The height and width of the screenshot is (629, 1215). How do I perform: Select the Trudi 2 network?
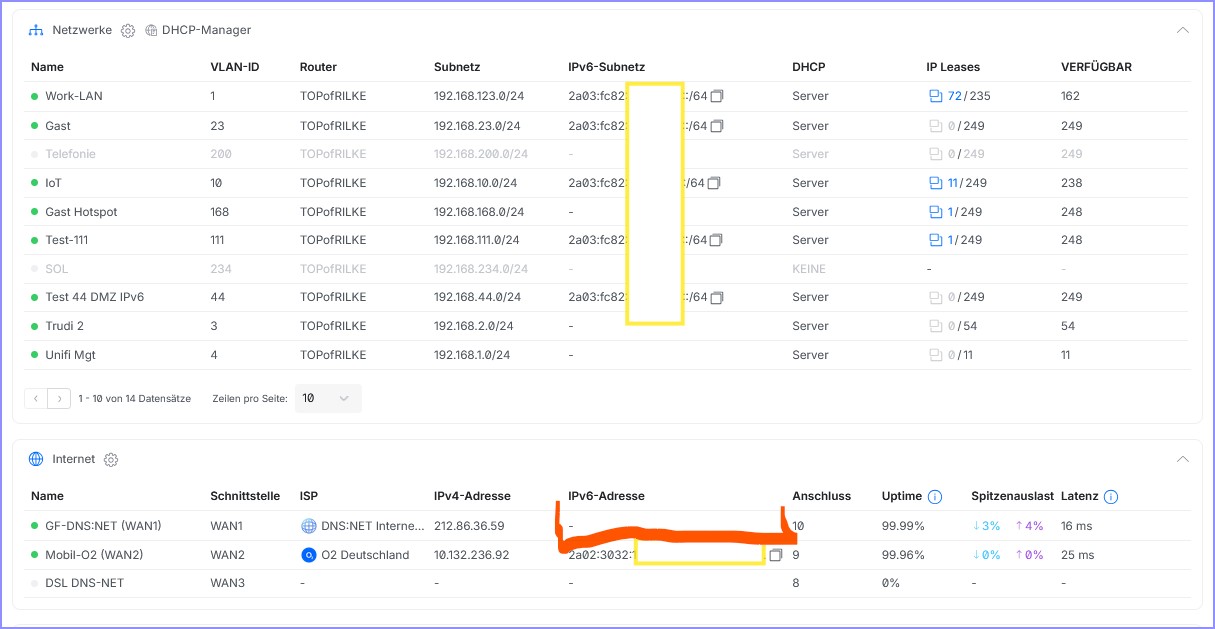(64, 326)
